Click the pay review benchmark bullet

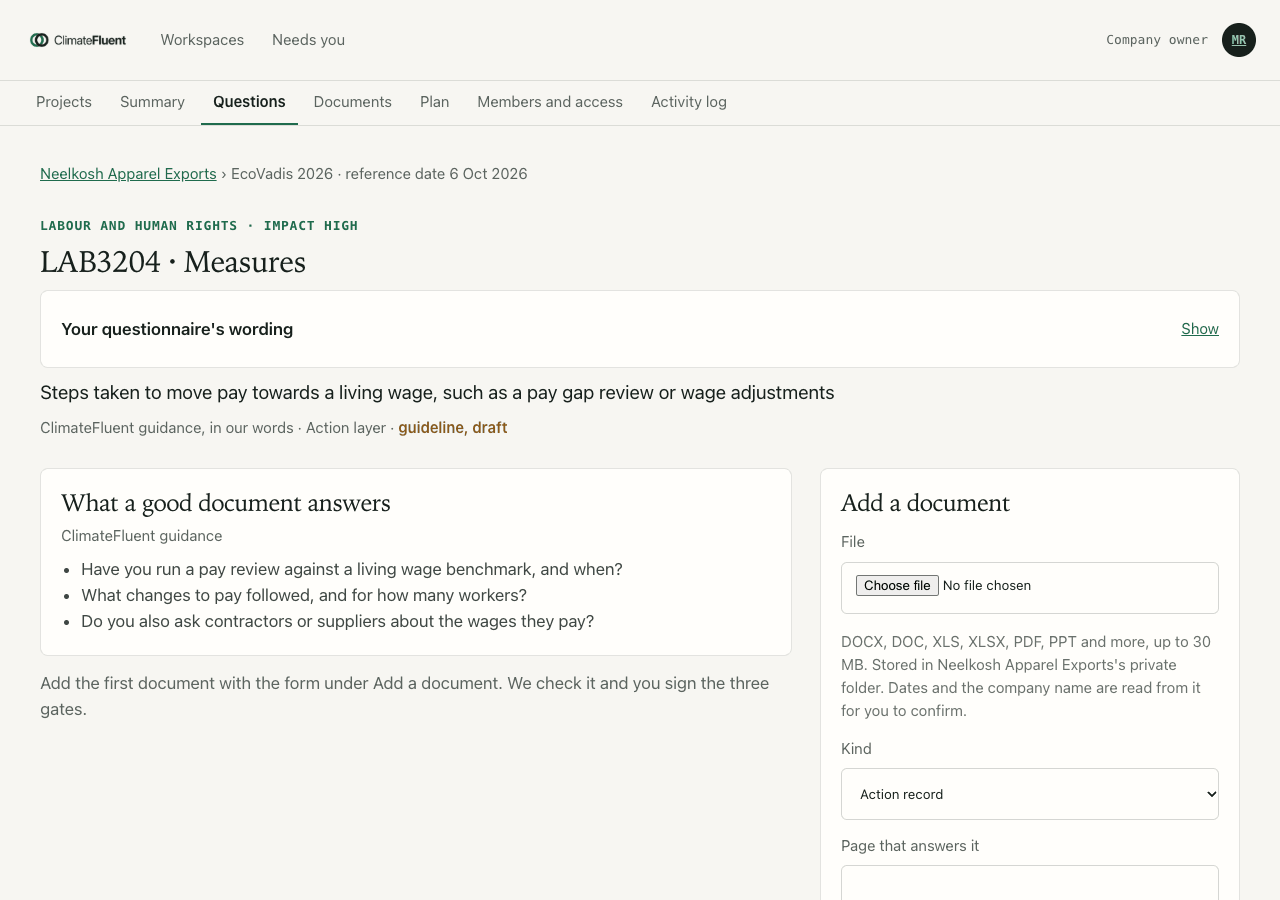click(x=352, y=570)
